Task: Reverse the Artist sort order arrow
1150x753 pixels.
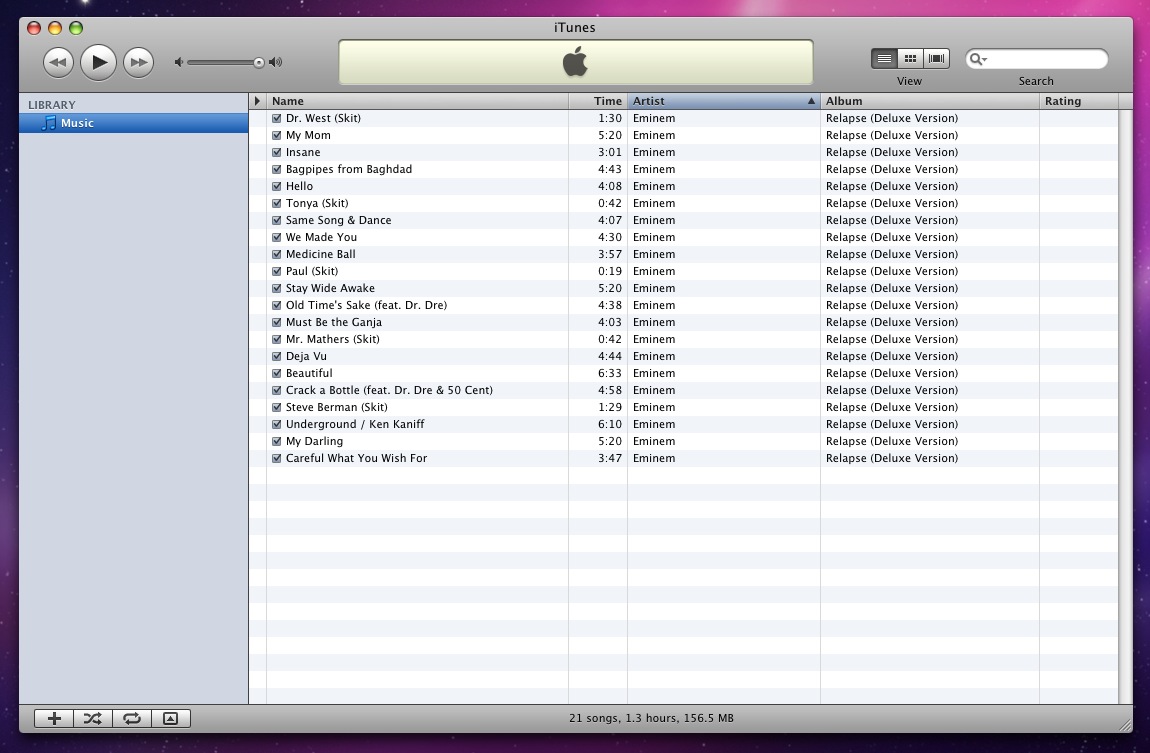Action: 811,101
